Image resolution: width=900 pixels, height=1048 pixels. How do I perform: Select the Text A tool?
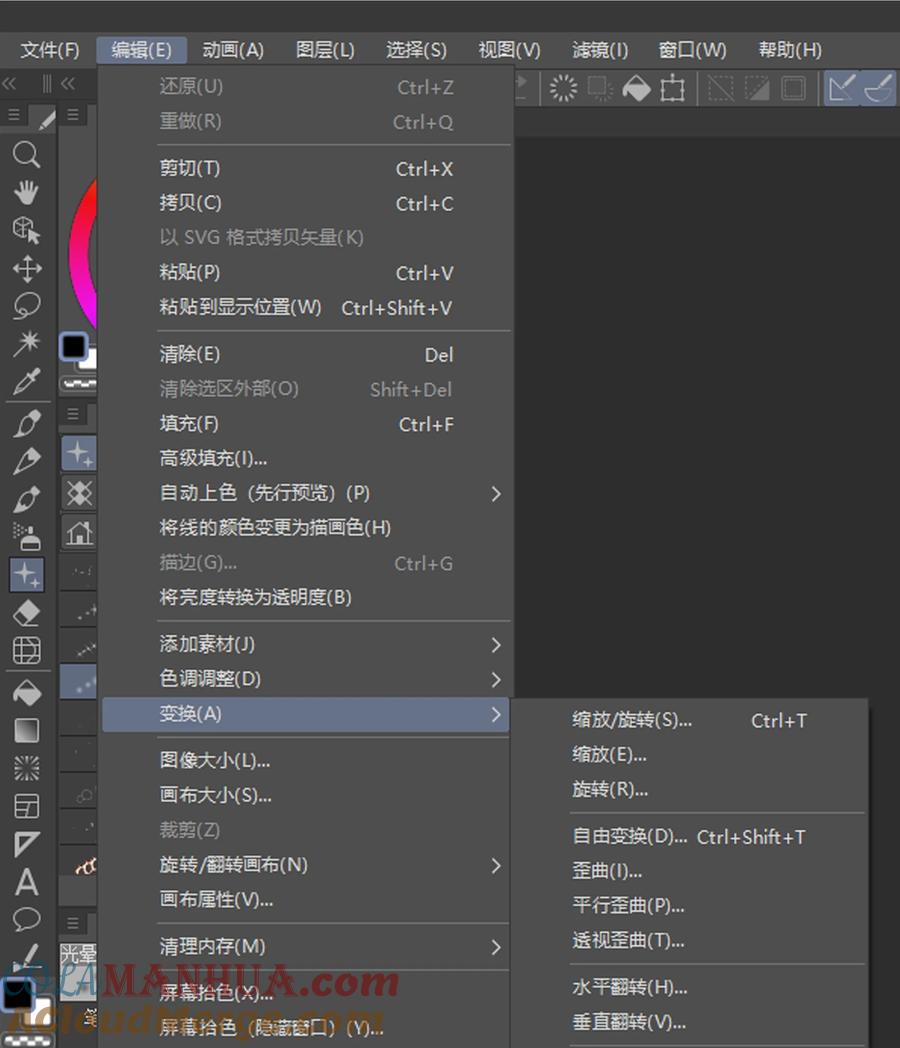pyautogui.click(x=27, y=882)
